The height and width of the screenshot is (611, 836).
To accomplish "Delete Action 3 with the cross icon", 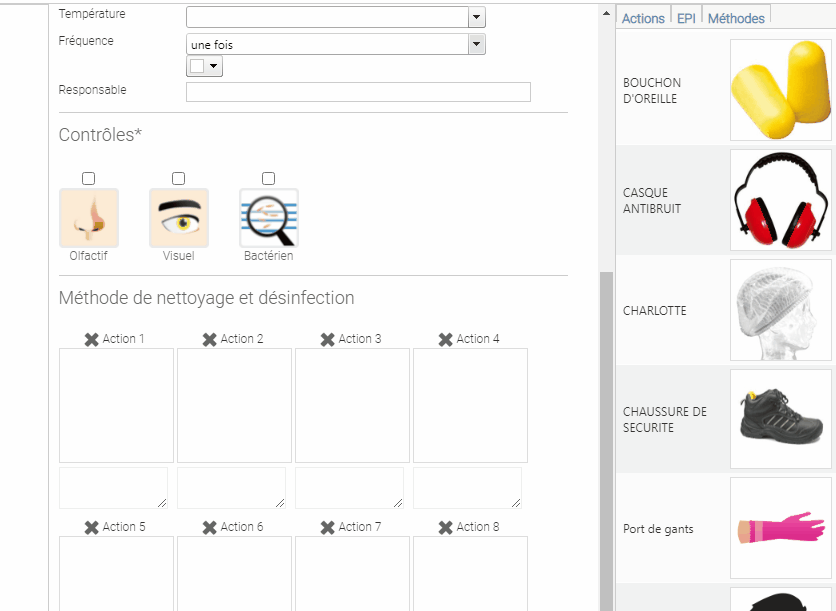I will click(327, 338).
